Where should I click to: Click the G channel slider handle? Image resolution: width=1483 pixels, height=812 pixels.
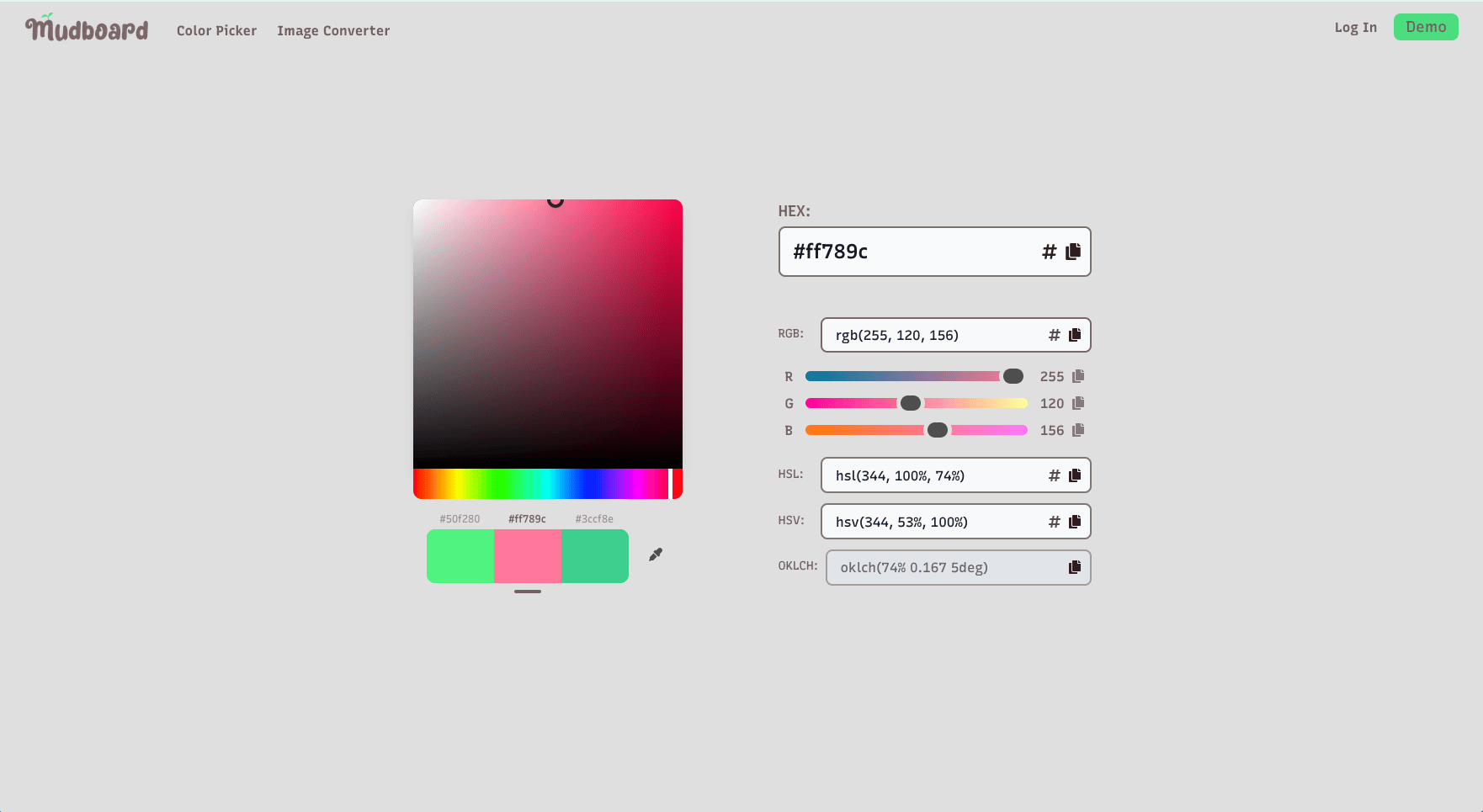tap(911, 403)
